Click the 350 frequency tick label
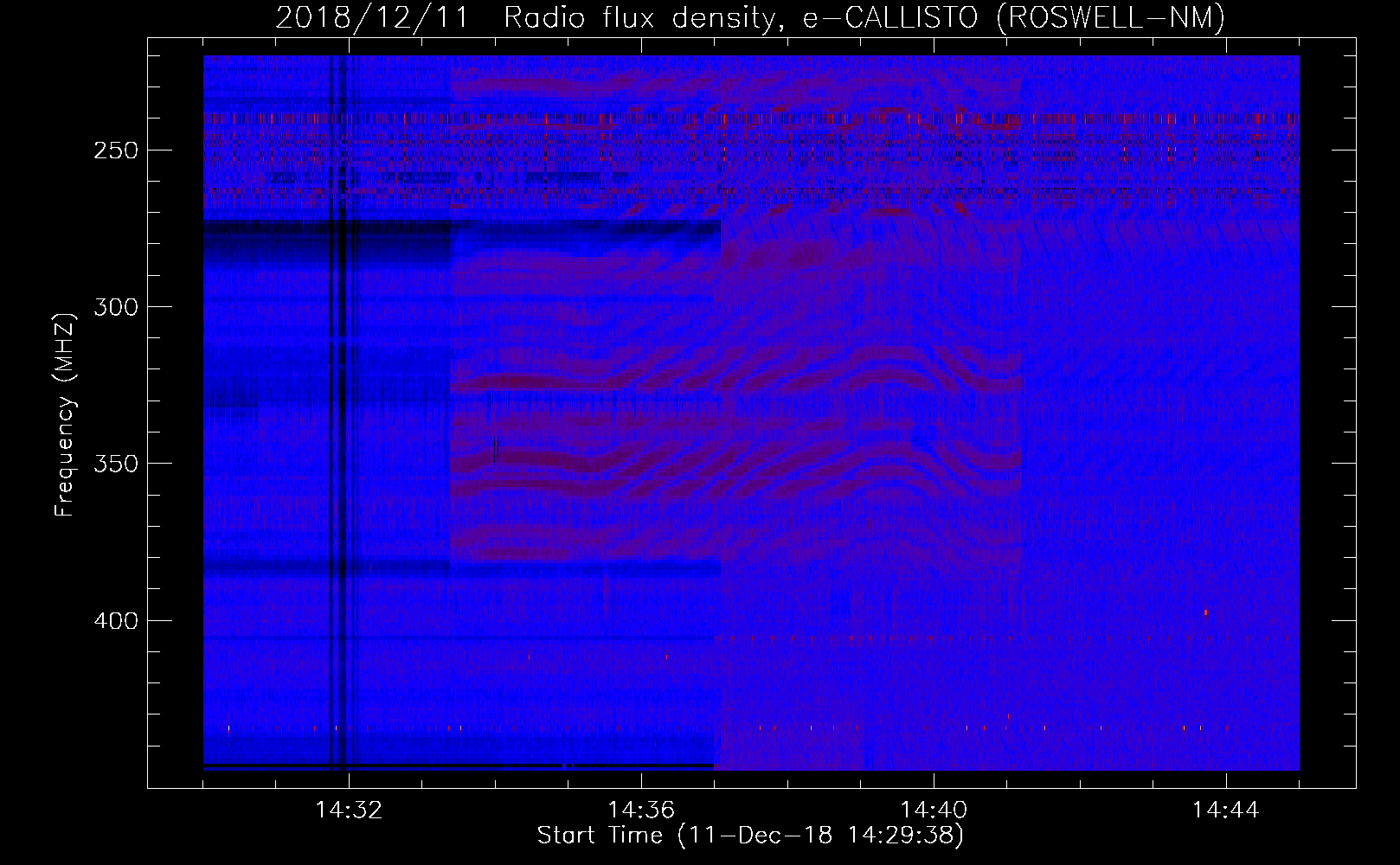The image size is (1400, 865). pos(114,464)
